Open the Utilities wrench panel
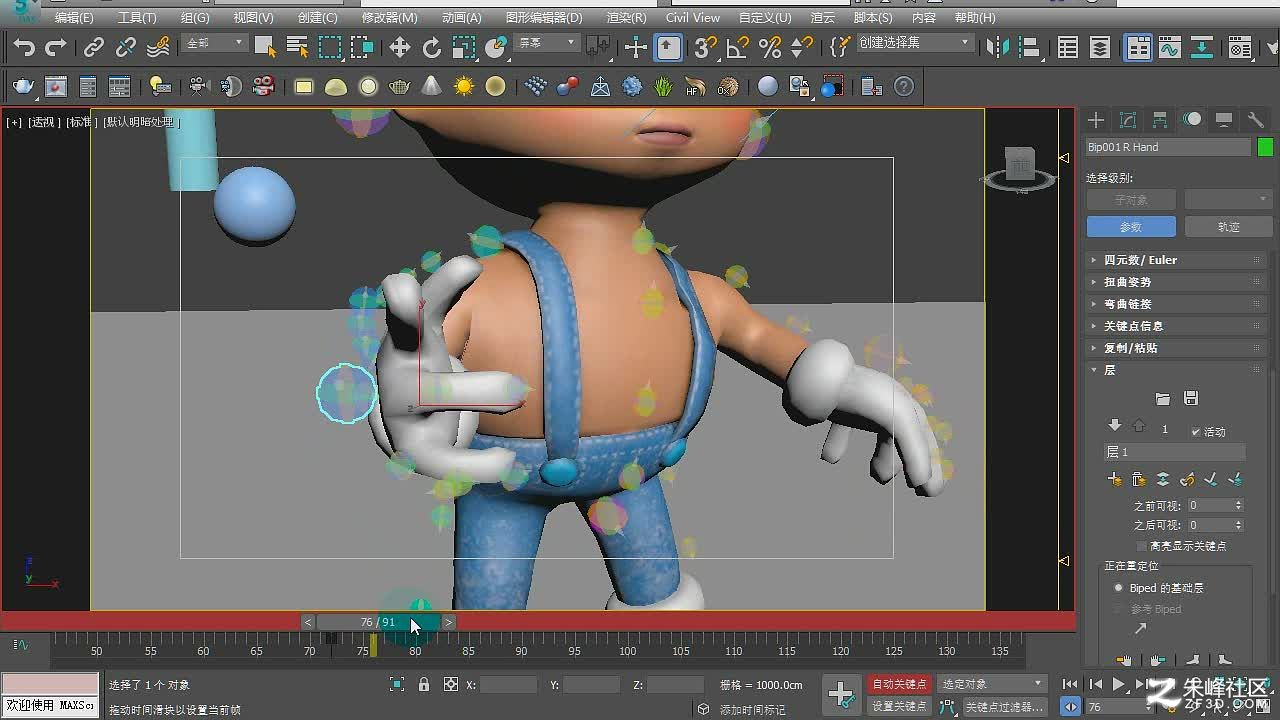Screen dimensions: 1280x720 coord(1256,120)
